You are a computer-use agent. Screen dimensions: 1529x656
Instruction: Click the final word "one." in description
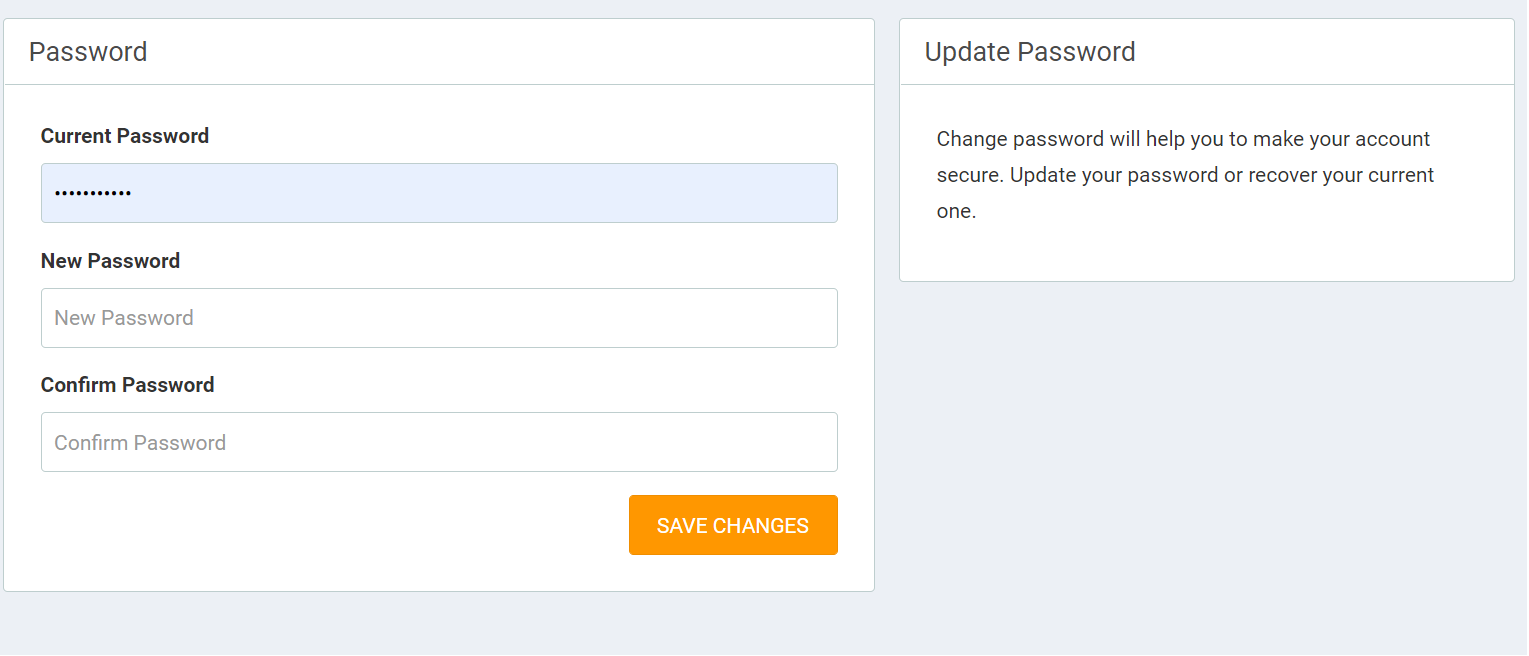click(956, 211)
